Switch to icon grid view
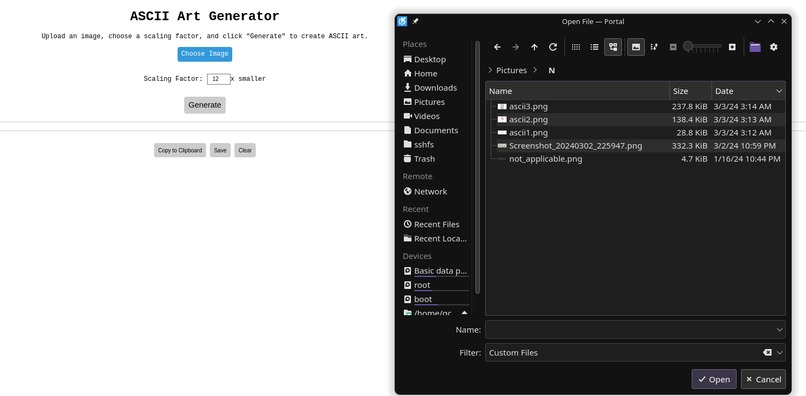 point(576,47)
